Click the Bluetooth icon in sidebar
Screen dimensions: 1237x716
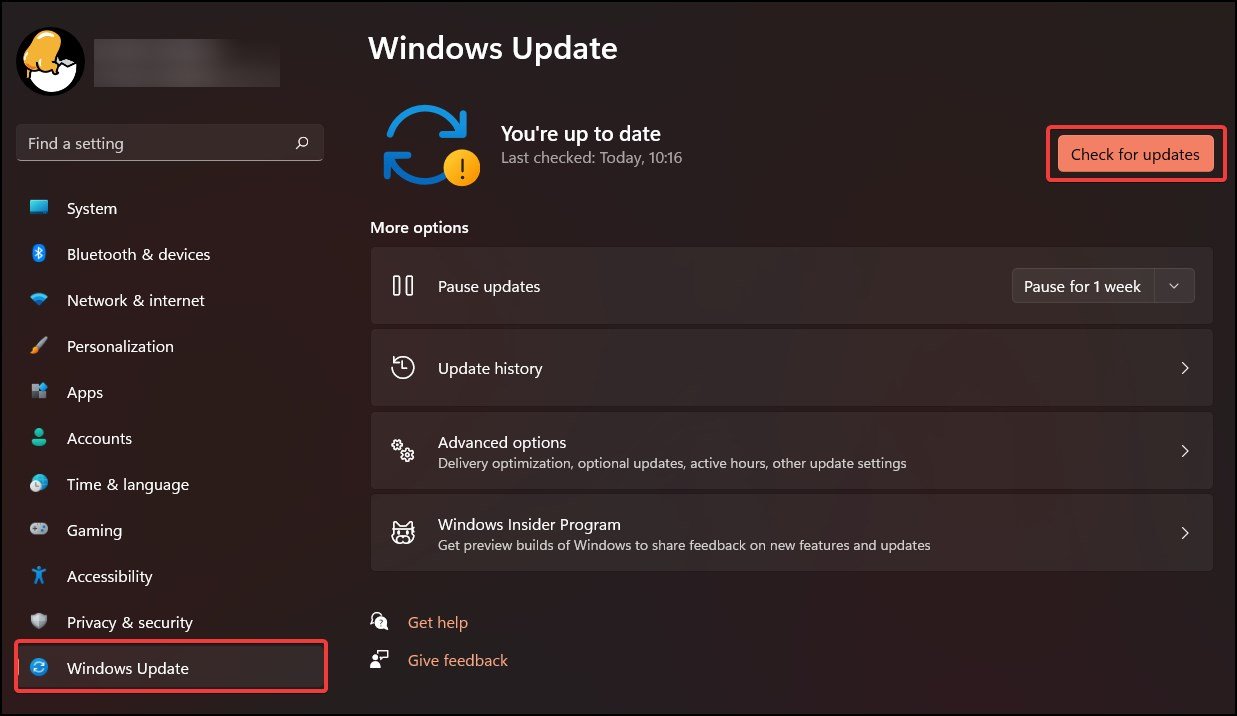coord(39,254)
